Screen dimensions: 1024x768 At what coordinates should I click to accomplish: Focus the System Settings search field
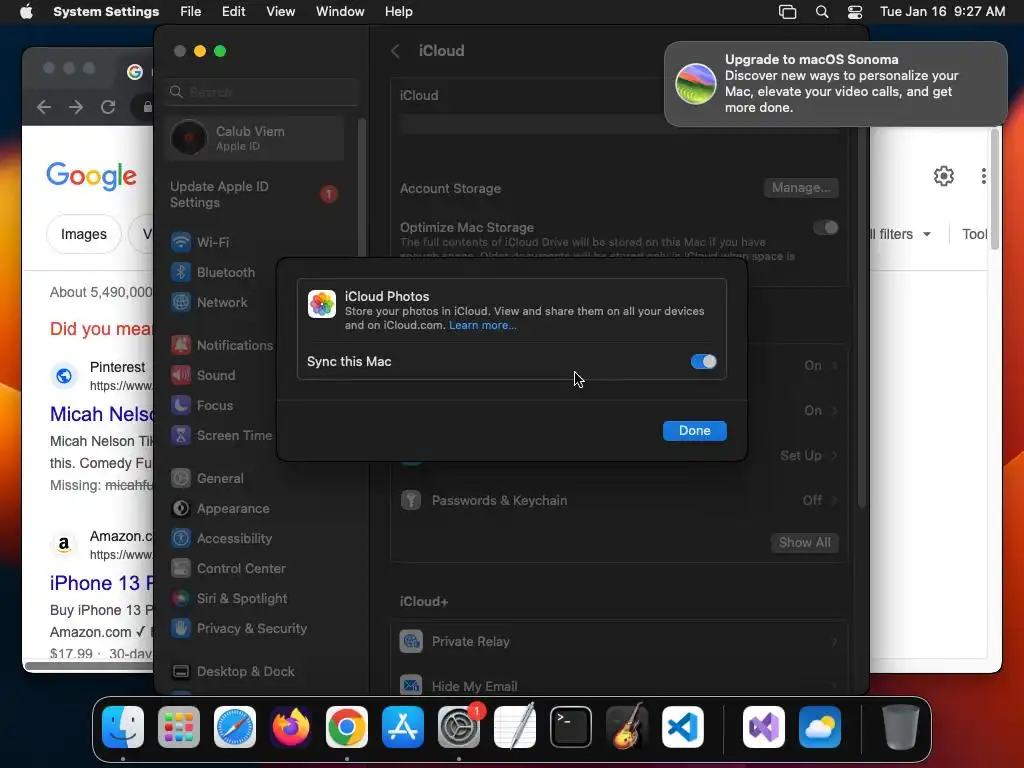263,92
